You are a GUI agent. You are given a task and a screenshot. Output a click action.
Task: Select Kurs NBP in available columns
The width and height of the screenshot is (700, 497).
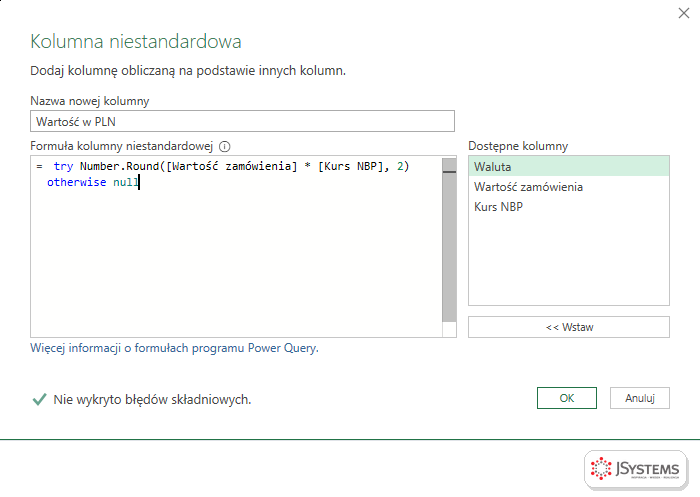569,207
